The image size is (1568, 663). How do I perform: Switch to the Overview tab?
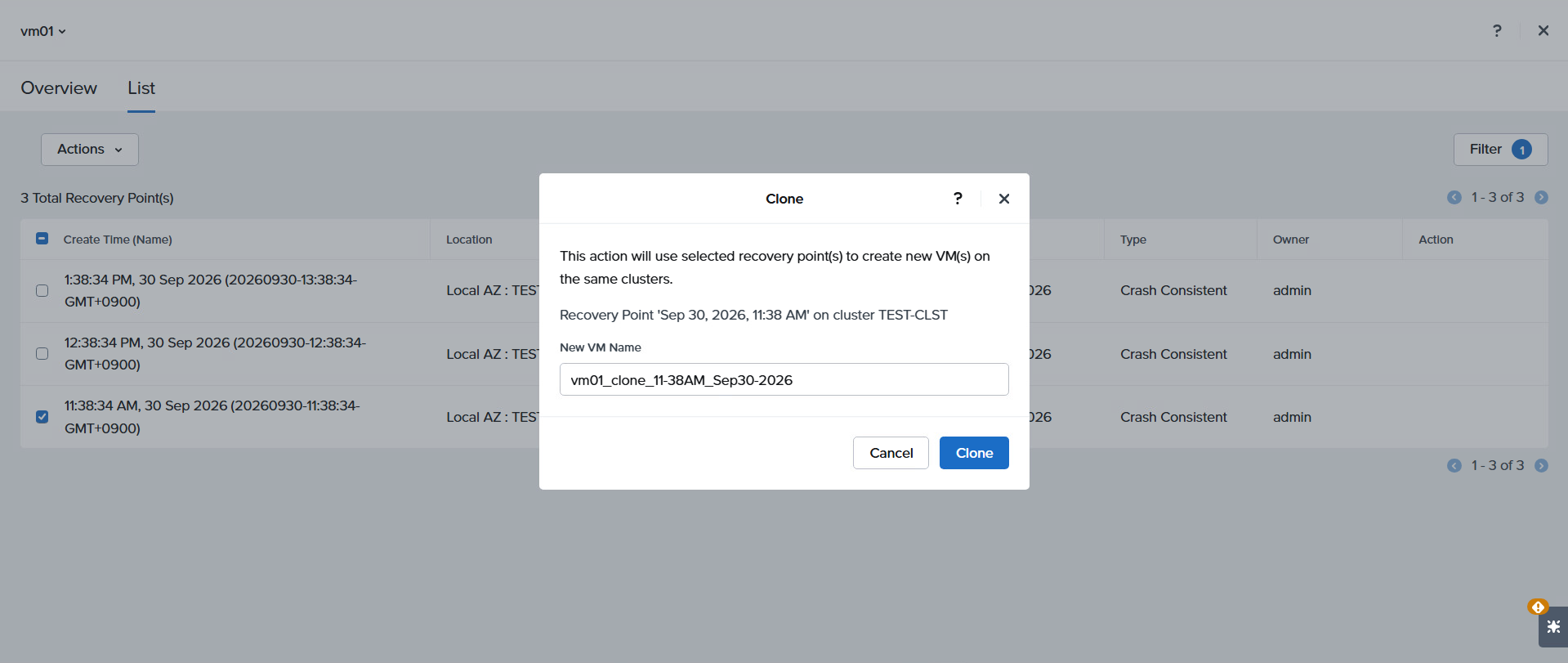pyautogui.click(x=59, y=88)
